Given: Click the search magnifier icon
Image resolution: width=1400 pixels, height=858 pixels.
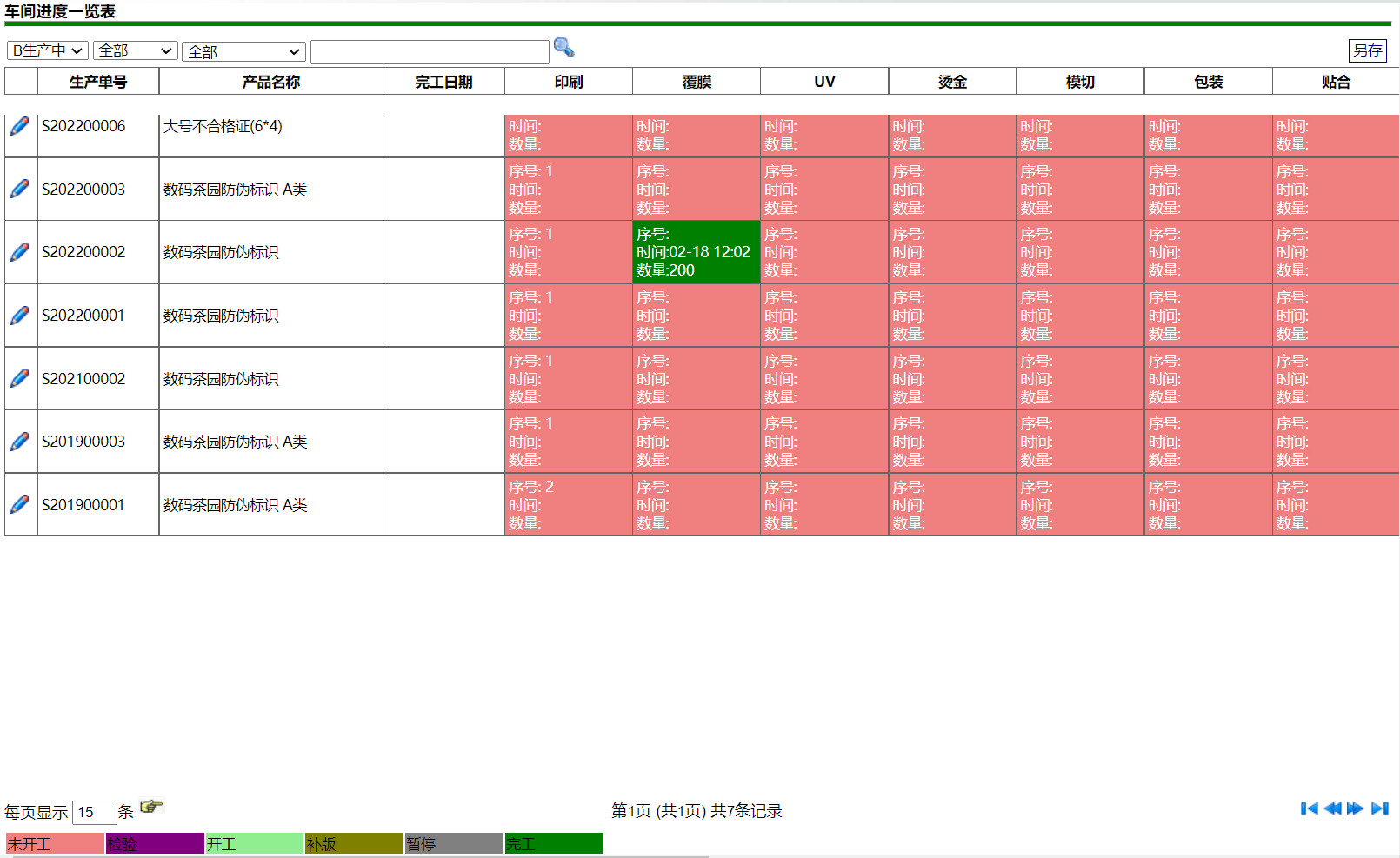Looking at the screenshot, I should (564, 48).
